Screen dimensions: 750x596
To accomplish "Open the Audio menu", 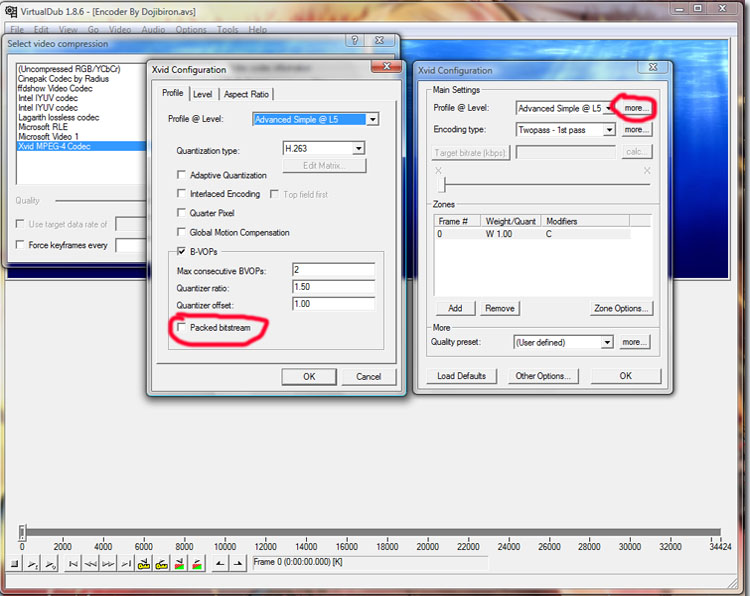I will 153,30.
